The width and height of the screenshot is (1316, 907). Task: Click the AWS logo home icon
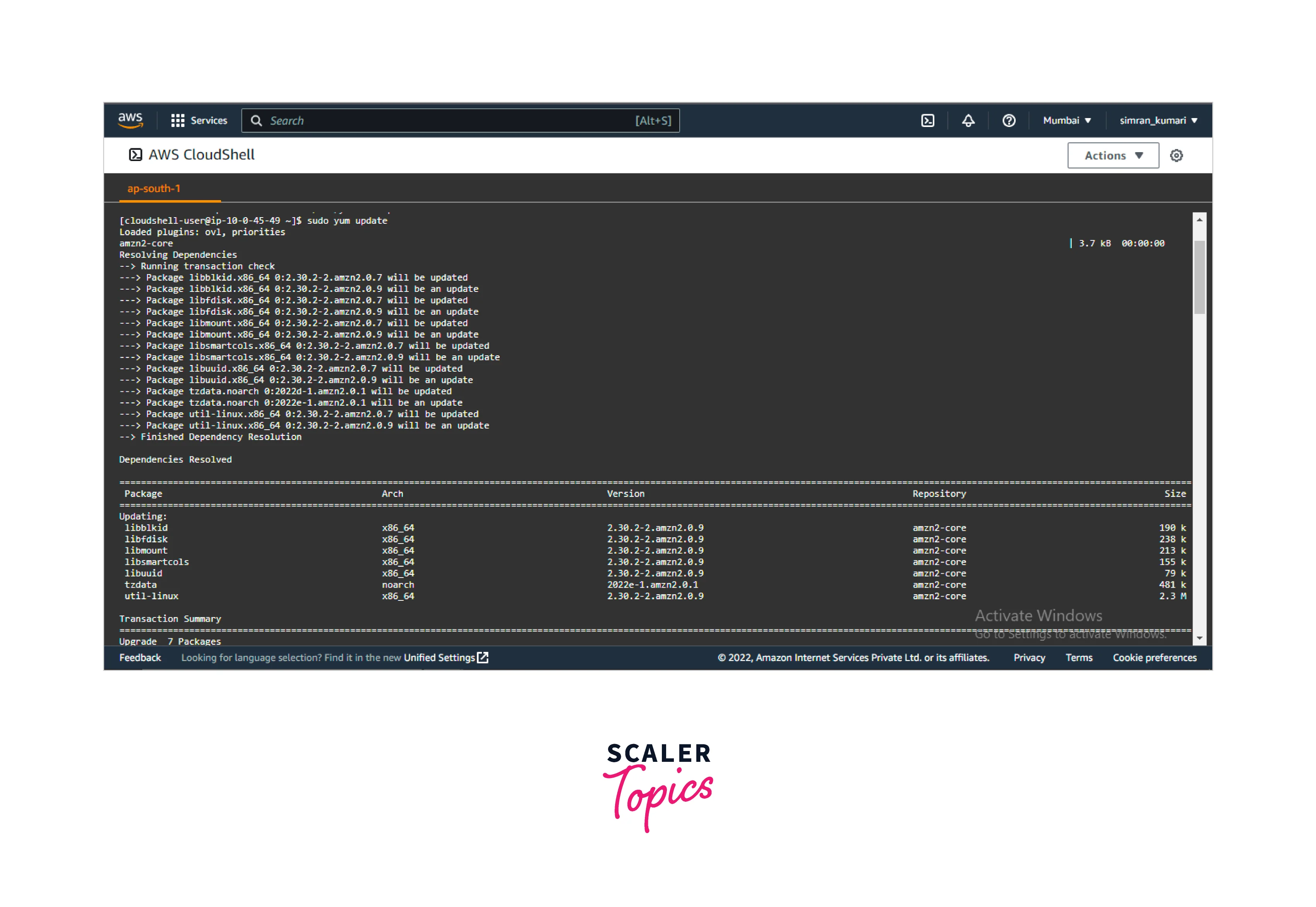[130, 120]
